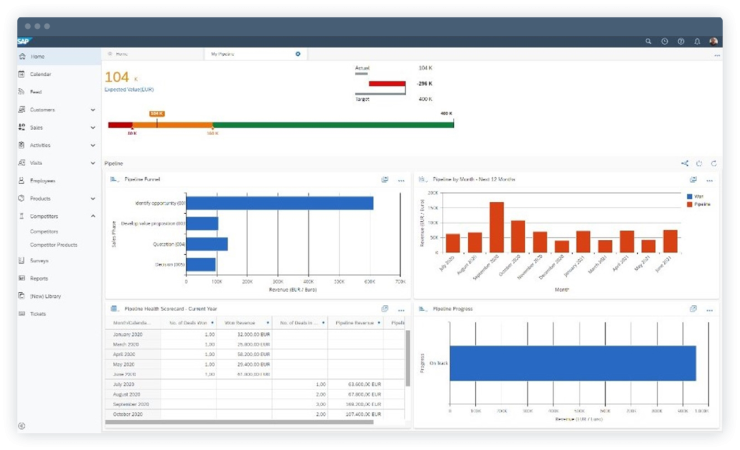Expand the Customers menu chevron
This screenshot has width=740, height=450.
click(93, 109)
